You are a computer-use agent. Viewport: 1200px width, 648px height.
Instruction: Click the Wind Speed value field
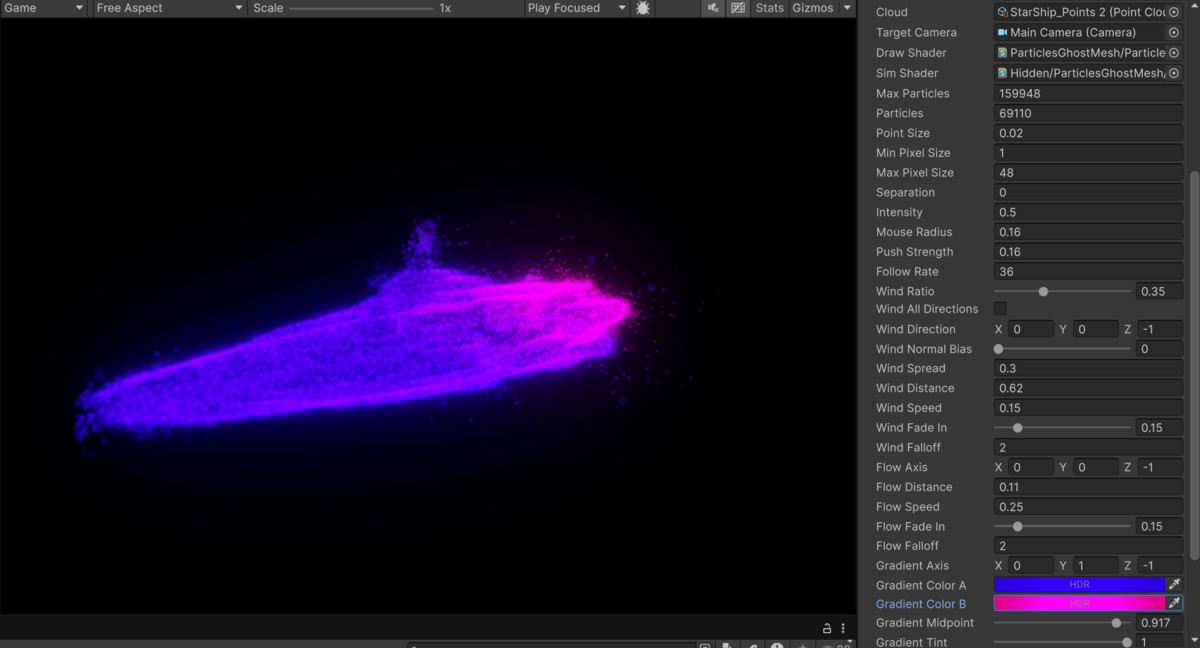[x=1088, y=408]
